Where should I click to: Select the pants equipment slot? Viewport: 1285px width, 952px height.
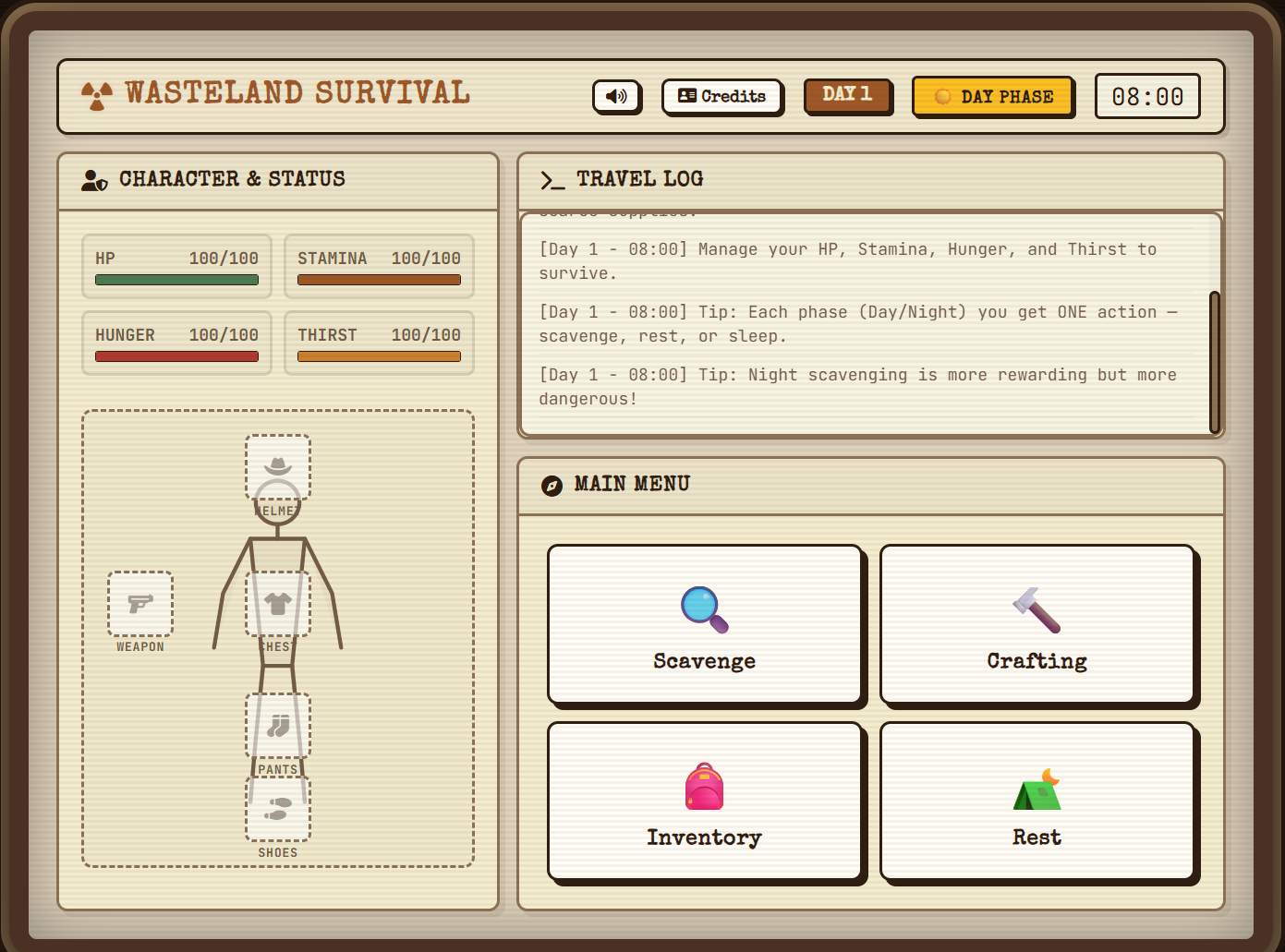click(x=278, y=726)
